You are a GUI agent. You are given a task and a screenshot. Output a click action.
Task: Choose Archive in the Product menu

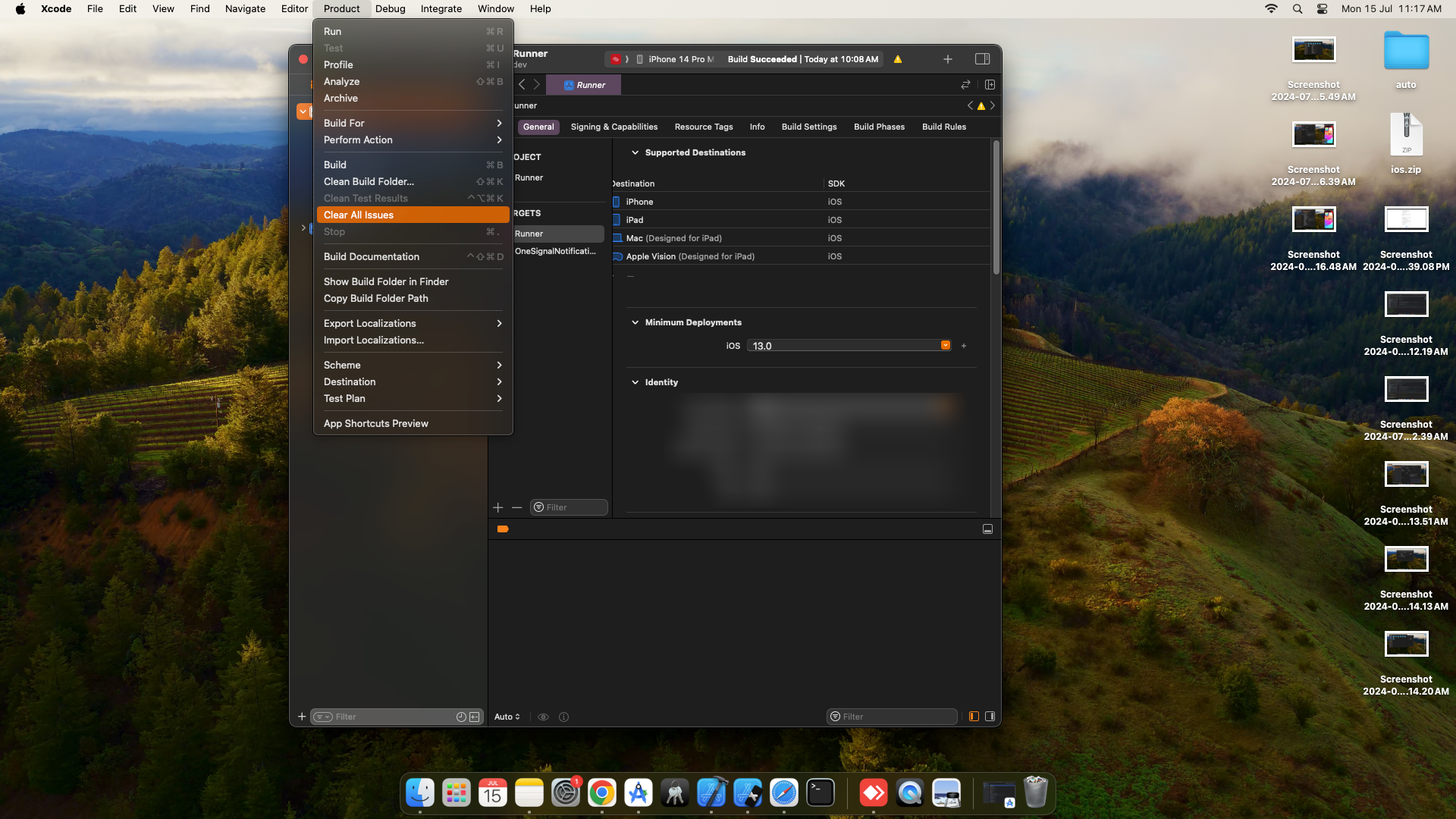click(413, 98)
